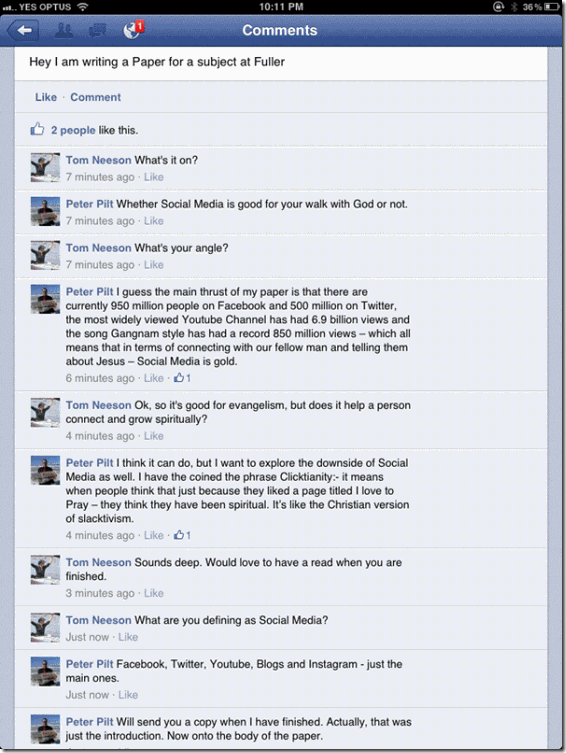This screenshot has height=753, width=566.
Task: Open the friend requests icon
Action: click(64, 30)
